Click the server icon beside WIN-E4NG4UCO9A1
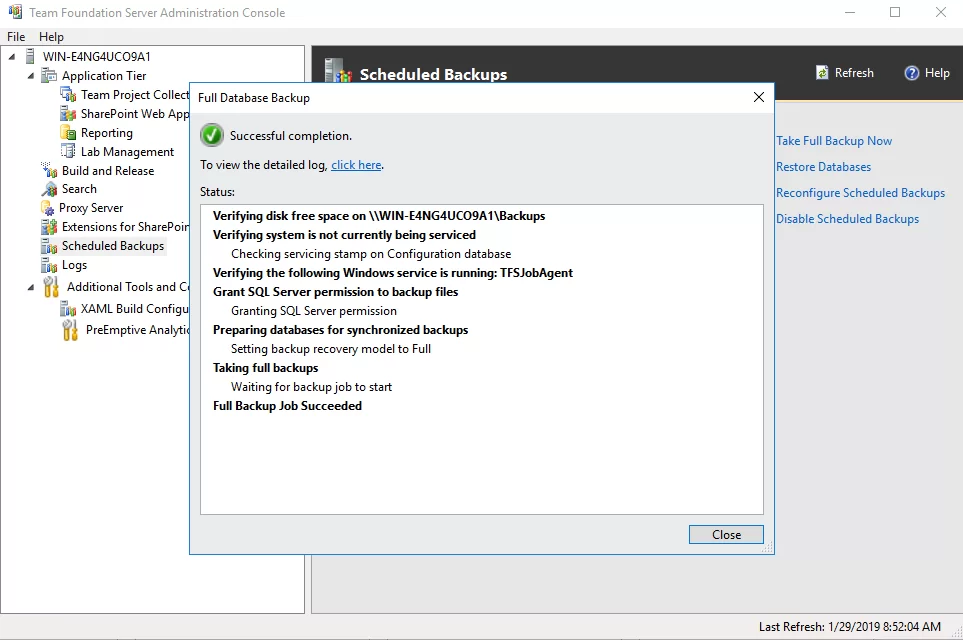The width and height of the screenshot is (963, 640). [30, 57]
